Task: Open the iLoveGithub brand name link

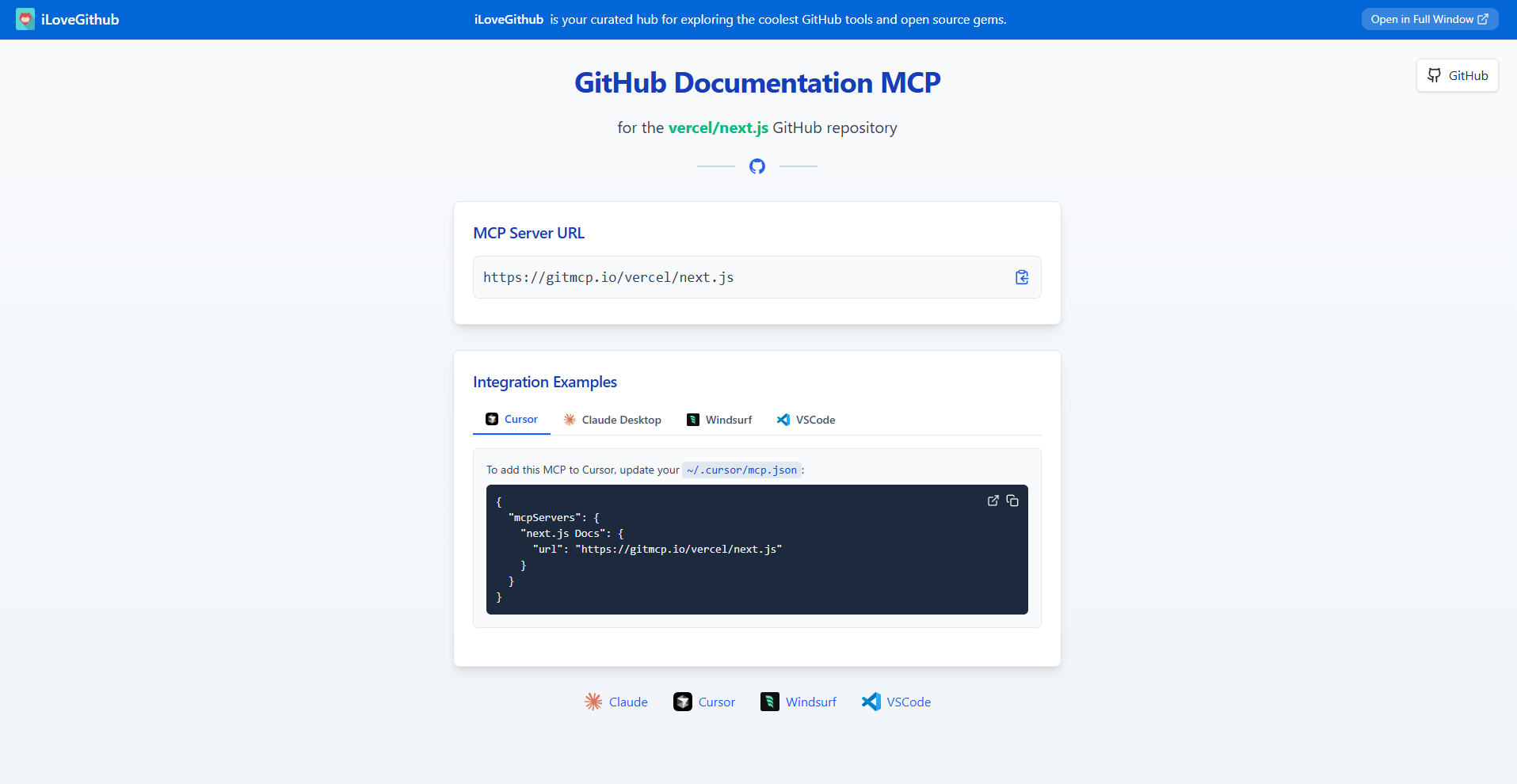Action: 80,20
